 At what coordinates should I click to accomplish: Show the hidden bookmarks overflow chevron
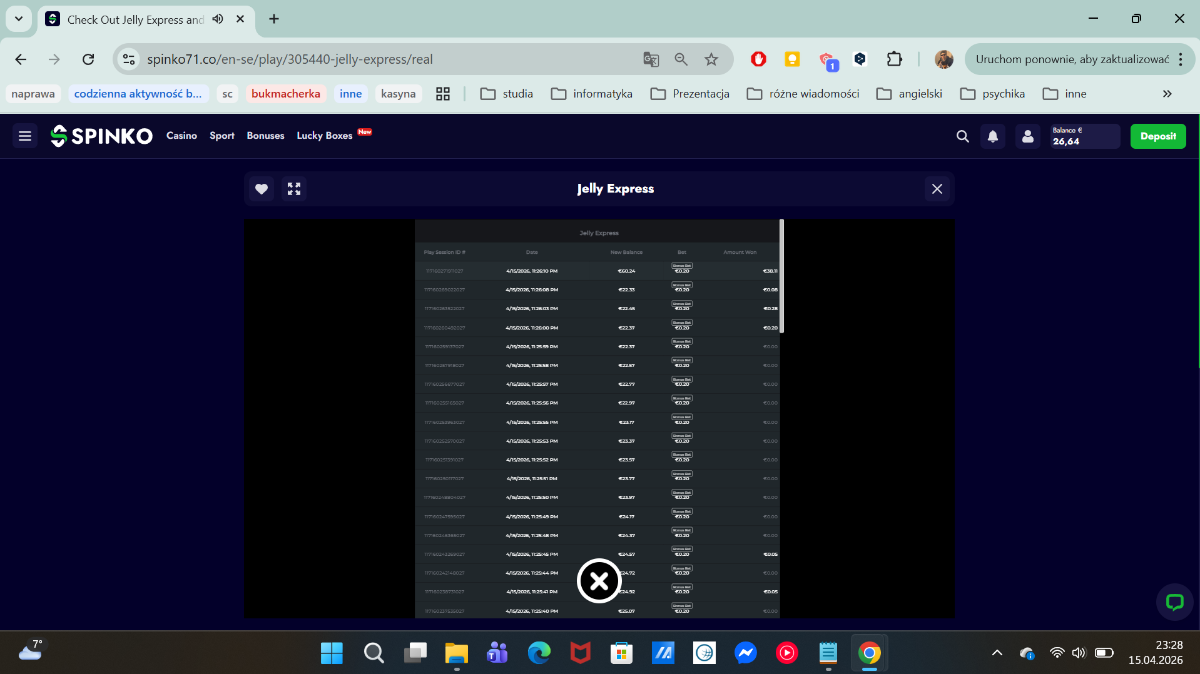(1167, 94)
